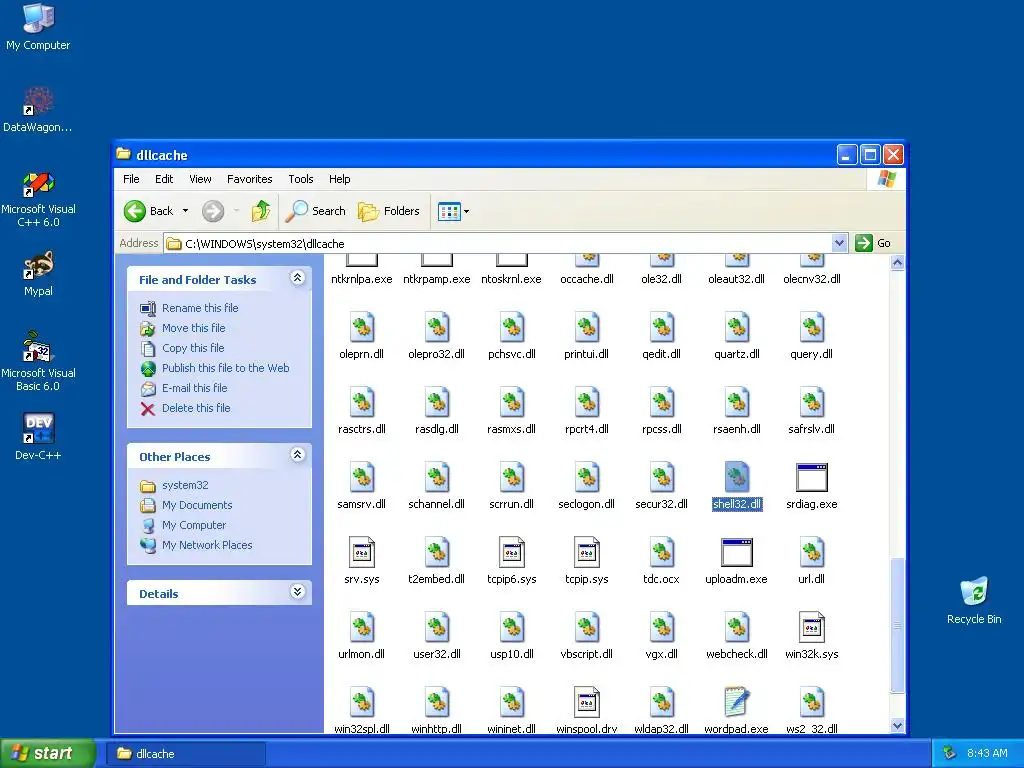Go to My Network Places link
This screenshot has height=768, width=1024.
[x=207, y=545]
